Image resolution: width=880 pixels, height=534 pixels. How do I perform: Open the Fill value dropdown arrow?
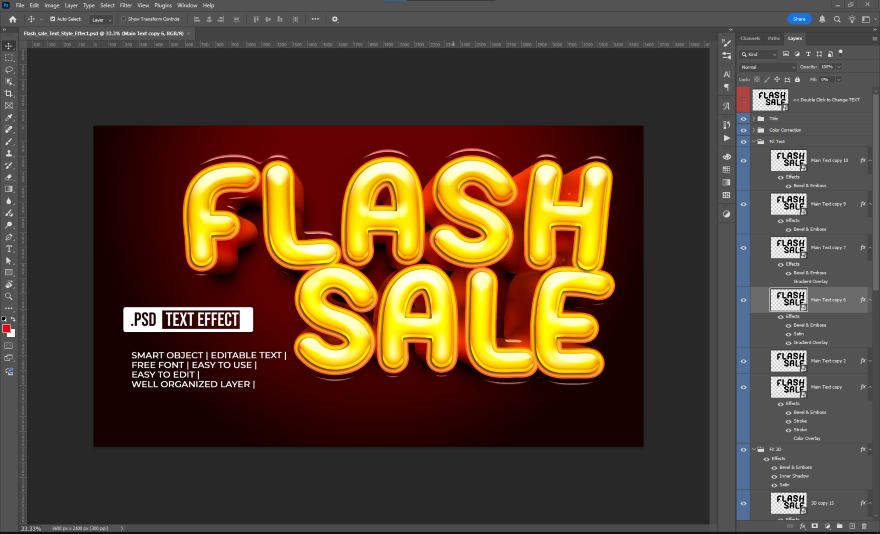[x=838, y=79]
